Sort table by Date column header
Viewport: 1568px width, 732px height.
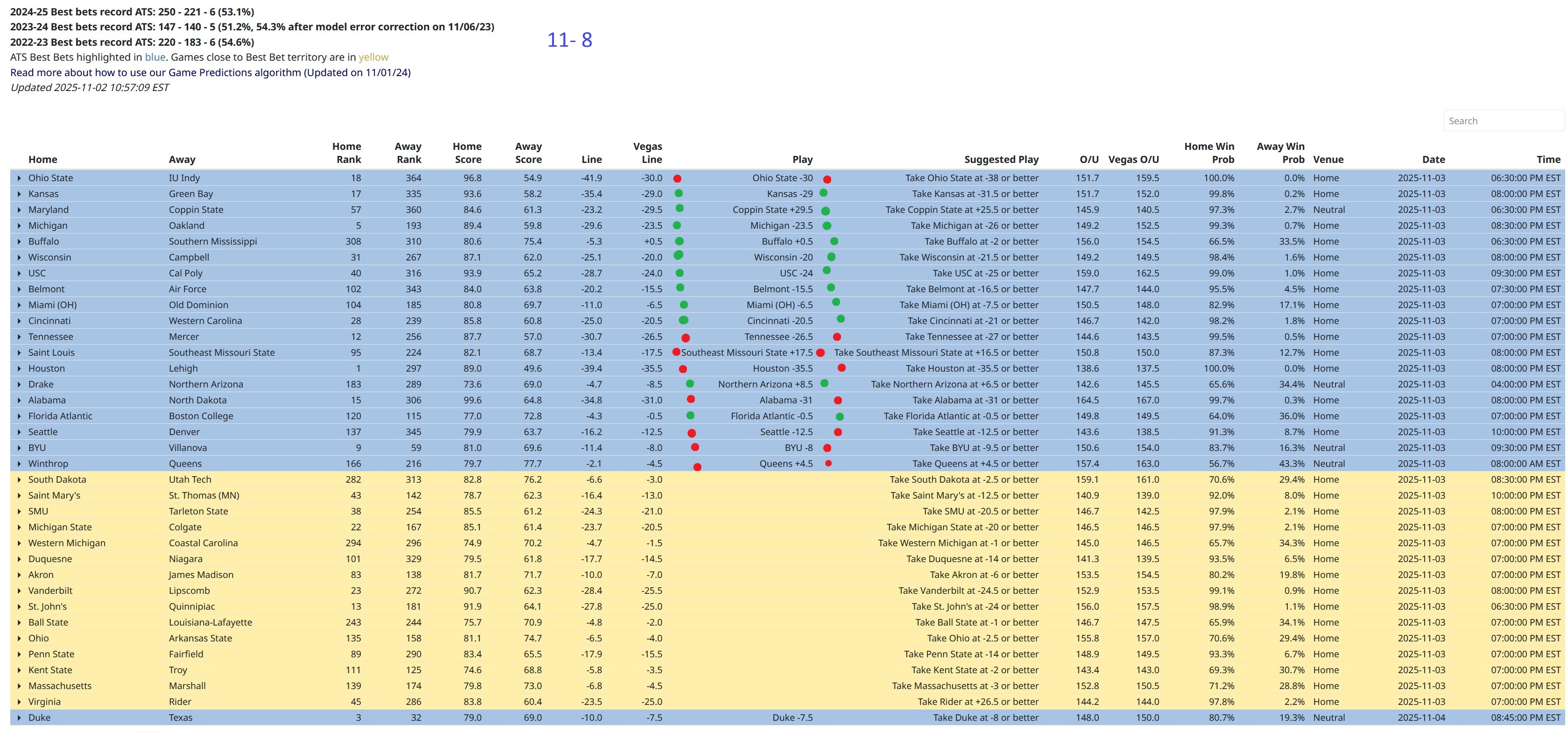pos(1433,159)
